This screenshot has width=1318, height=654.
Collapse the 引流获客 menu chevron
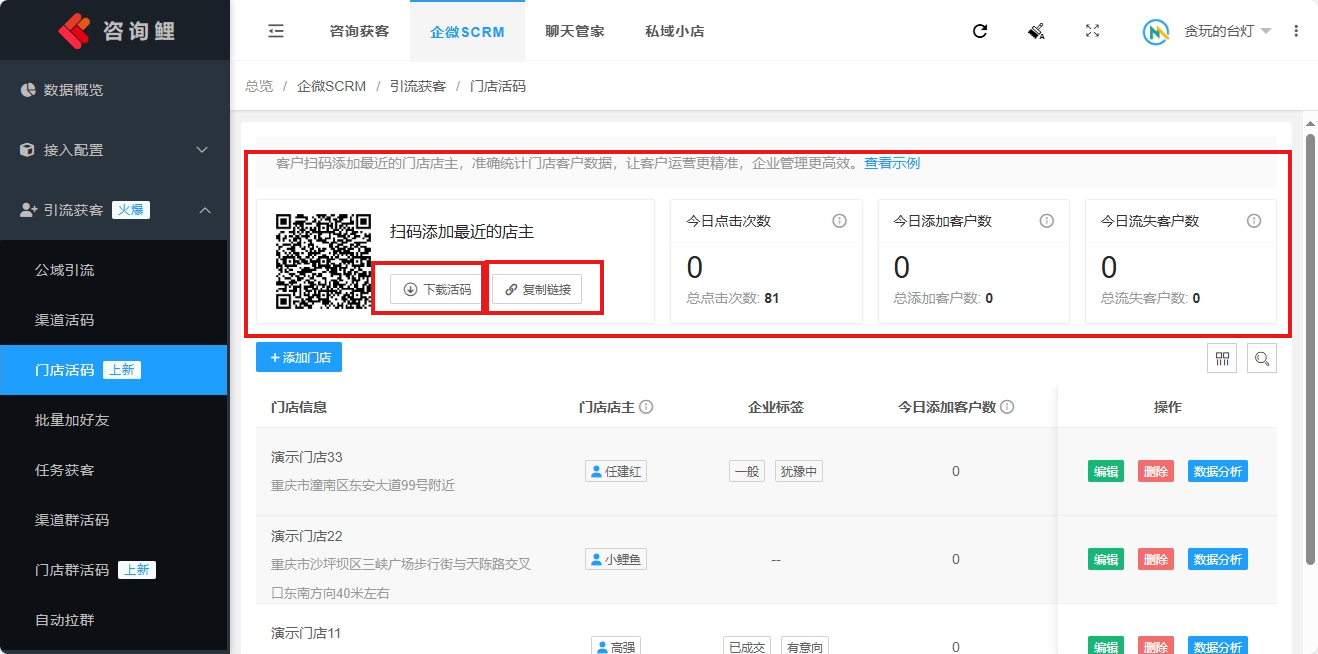pos(204,210)
